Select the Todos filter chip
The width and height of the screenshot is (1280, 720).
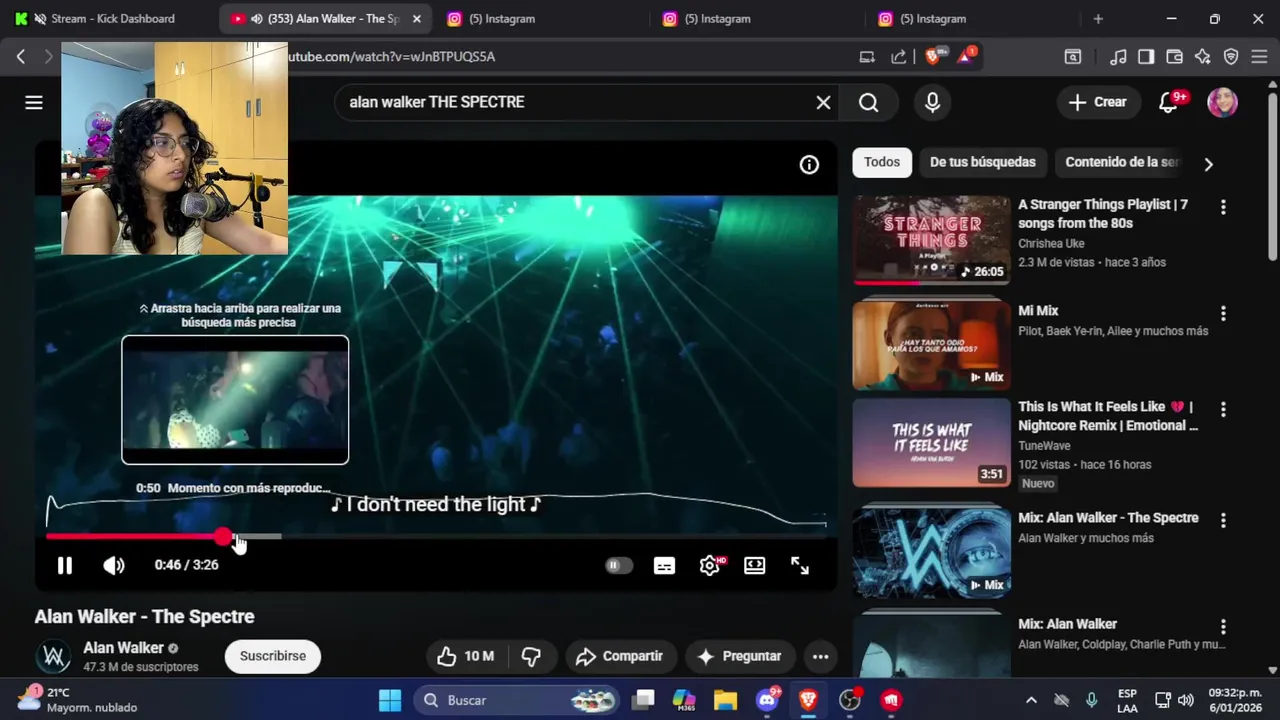[x=882, y=162]
